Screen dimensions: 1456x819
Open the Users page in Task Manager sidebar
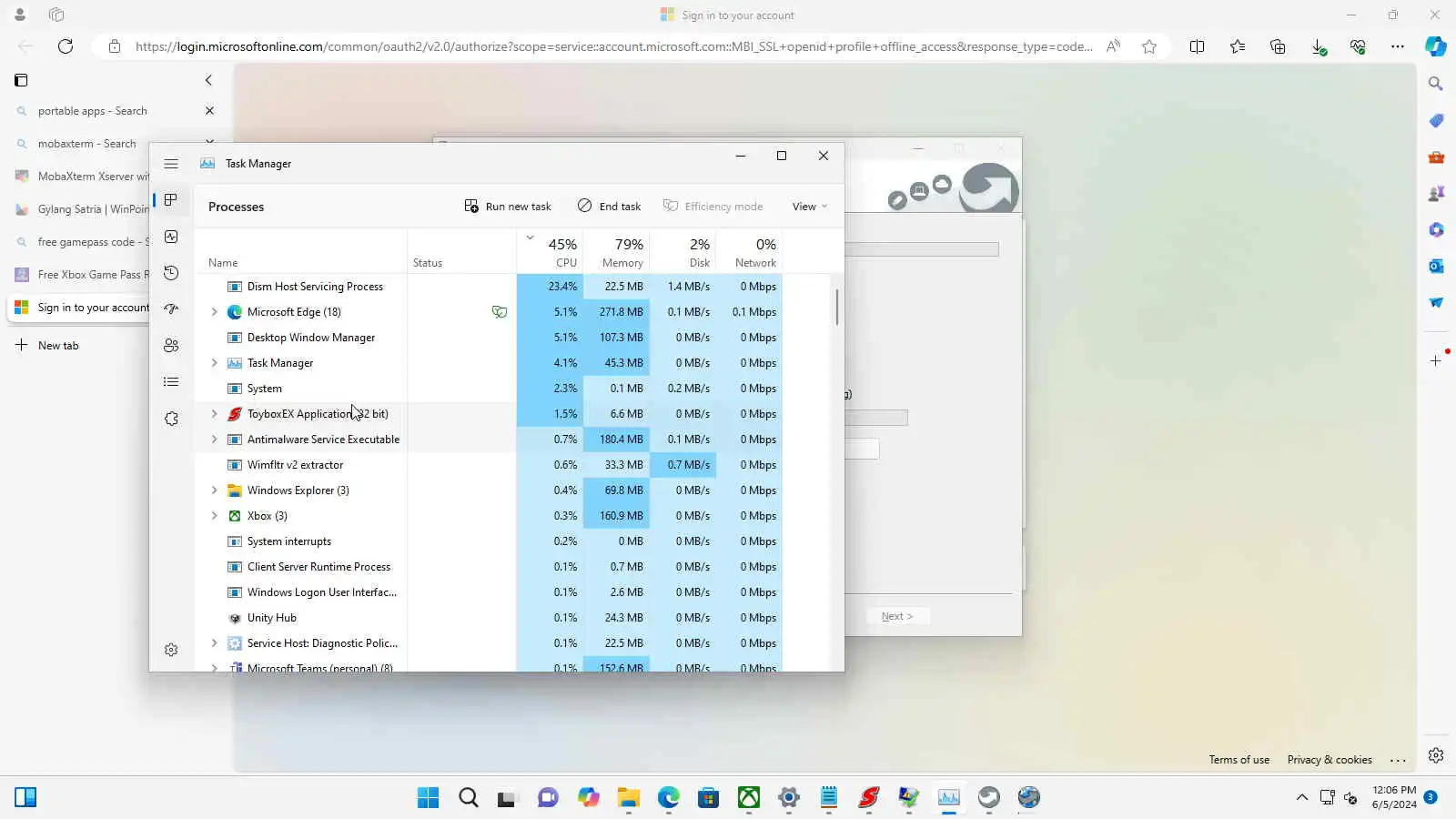tap(171, 346)
